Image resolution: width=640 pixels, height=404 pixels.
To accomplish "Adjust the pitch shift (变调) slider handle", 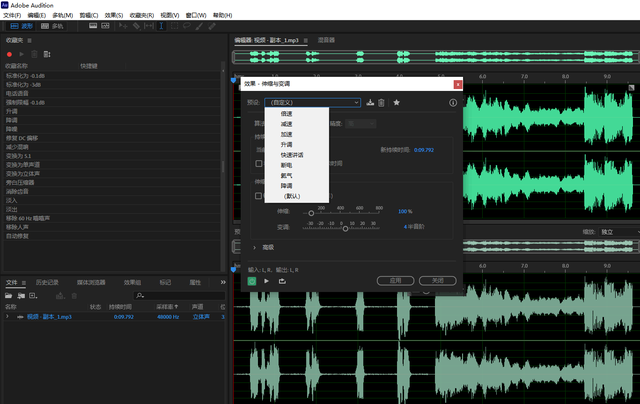I will click(x=345, y=229).
